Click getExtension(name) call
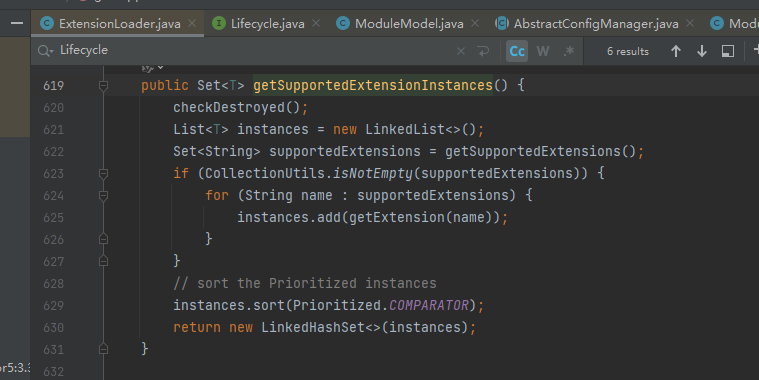 421,217
